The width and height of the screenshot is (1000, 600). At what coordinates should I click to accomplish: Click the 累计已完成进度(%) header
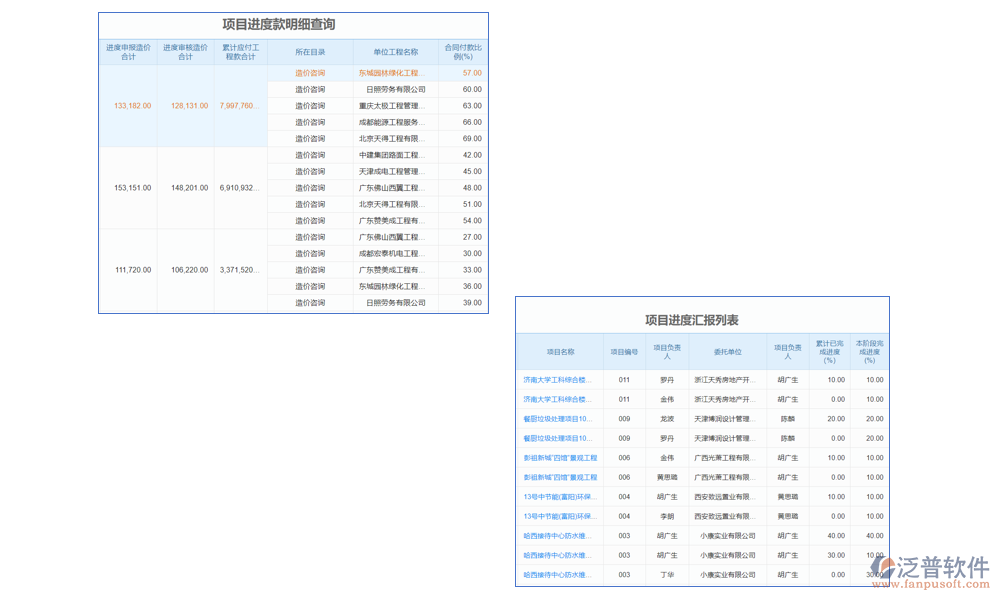828,351
